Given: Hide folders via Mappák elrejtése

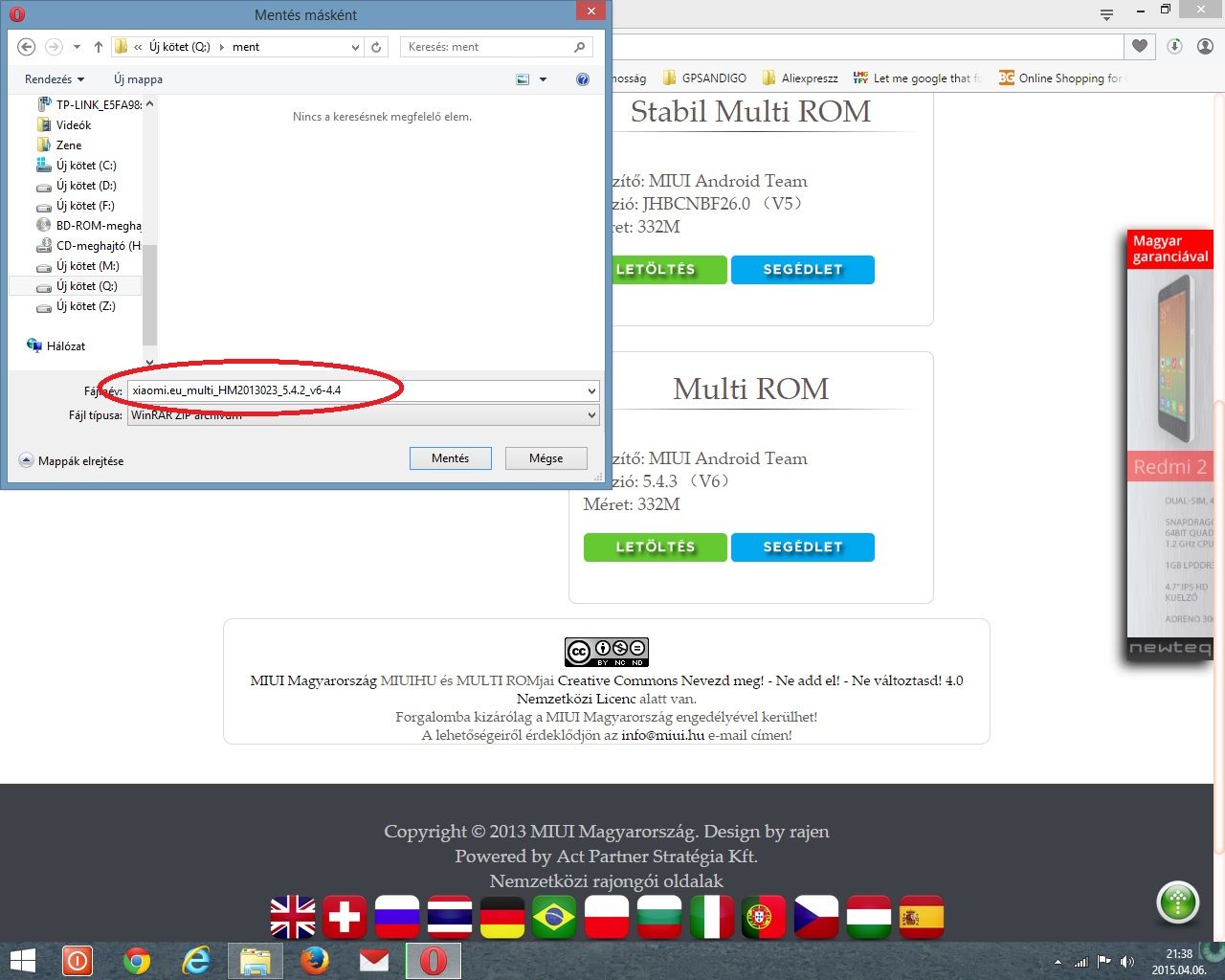Looking at the screenshot, I should pyautogui.click(x=72, y=460).
